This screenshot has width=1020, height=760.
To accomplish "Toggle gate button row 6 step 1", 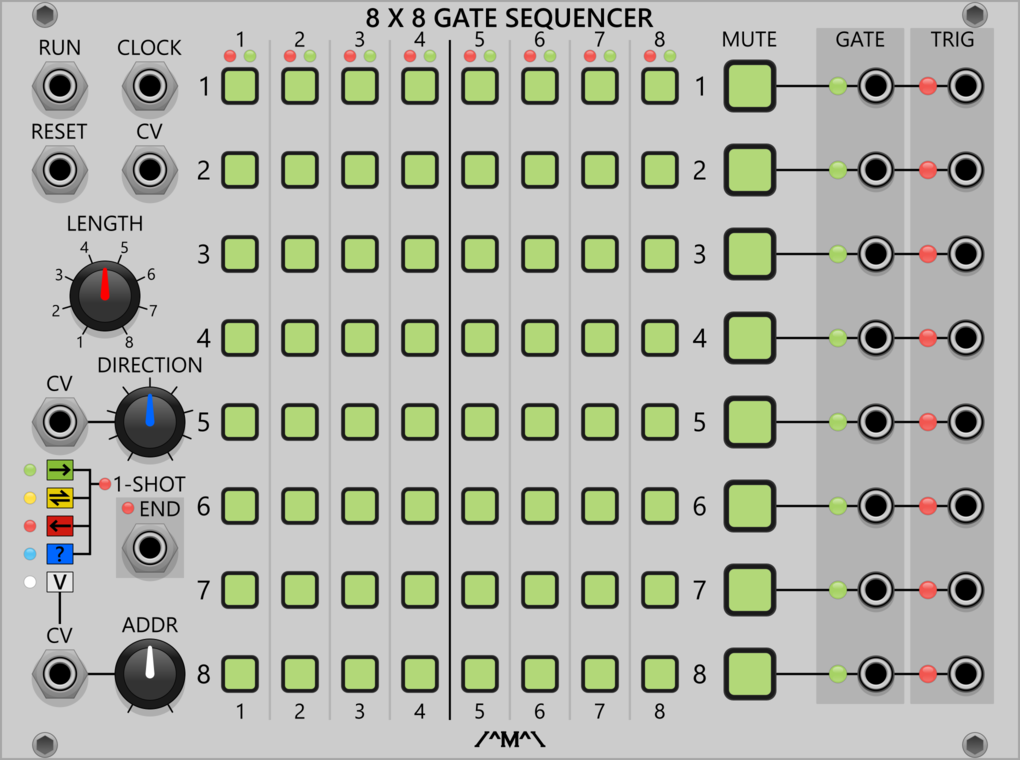I will (x=240, y=506).
